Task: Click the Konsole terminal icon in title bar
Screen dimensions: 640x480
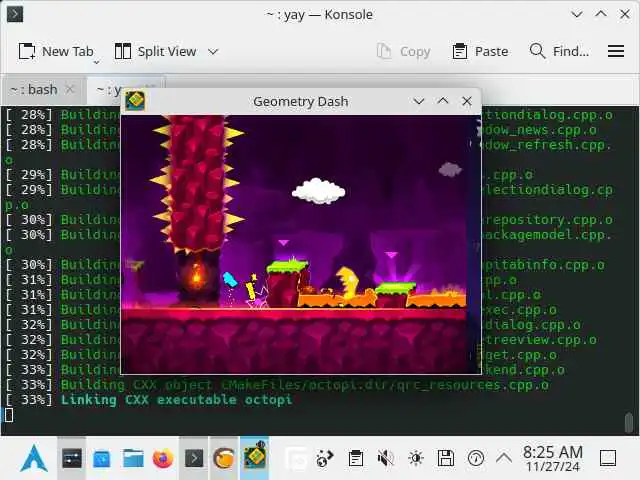Action: [15, 14]
